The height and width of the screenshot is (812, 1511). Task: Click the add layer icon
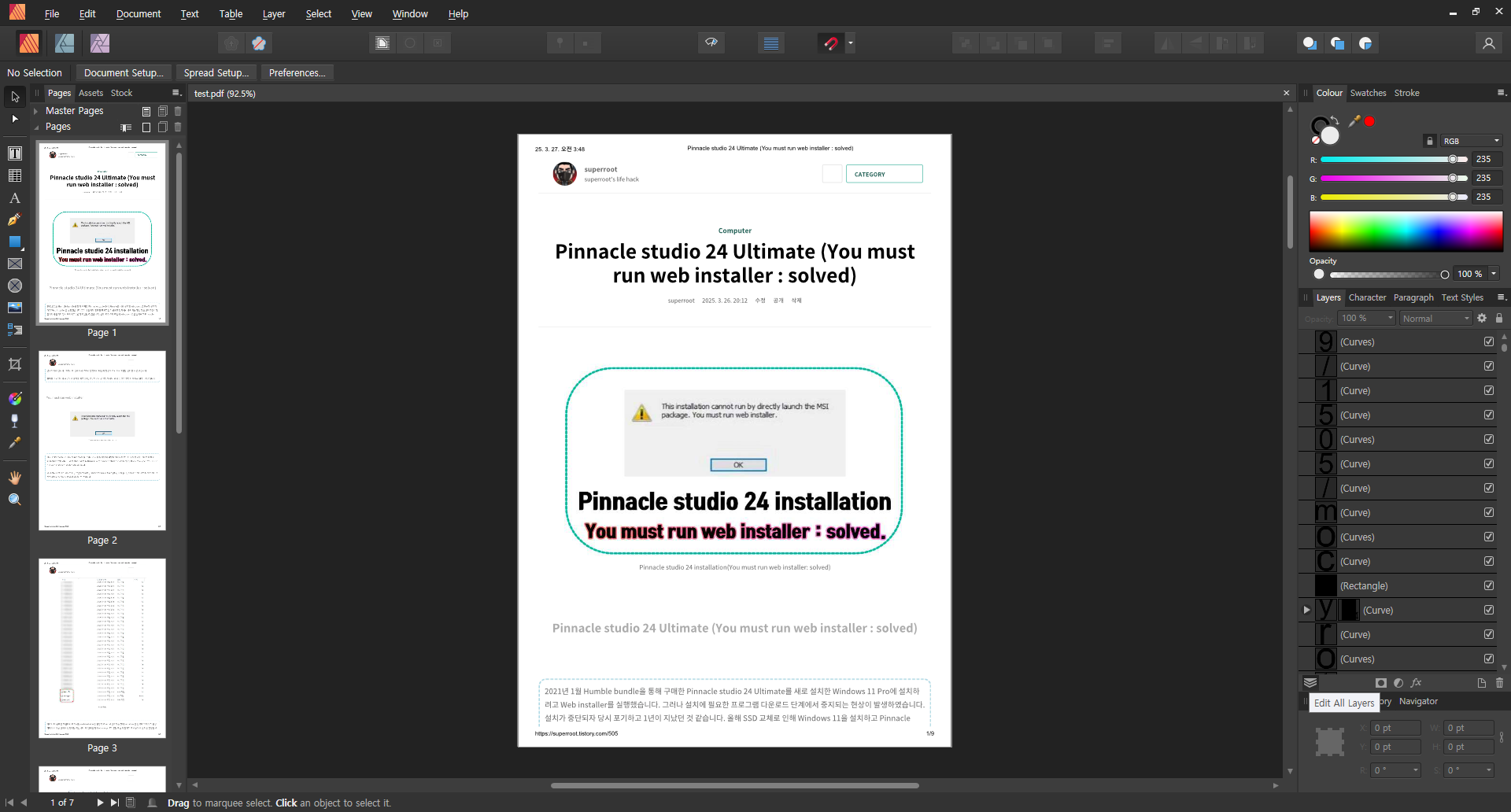pyautogui.click(x=1482, y=683)
